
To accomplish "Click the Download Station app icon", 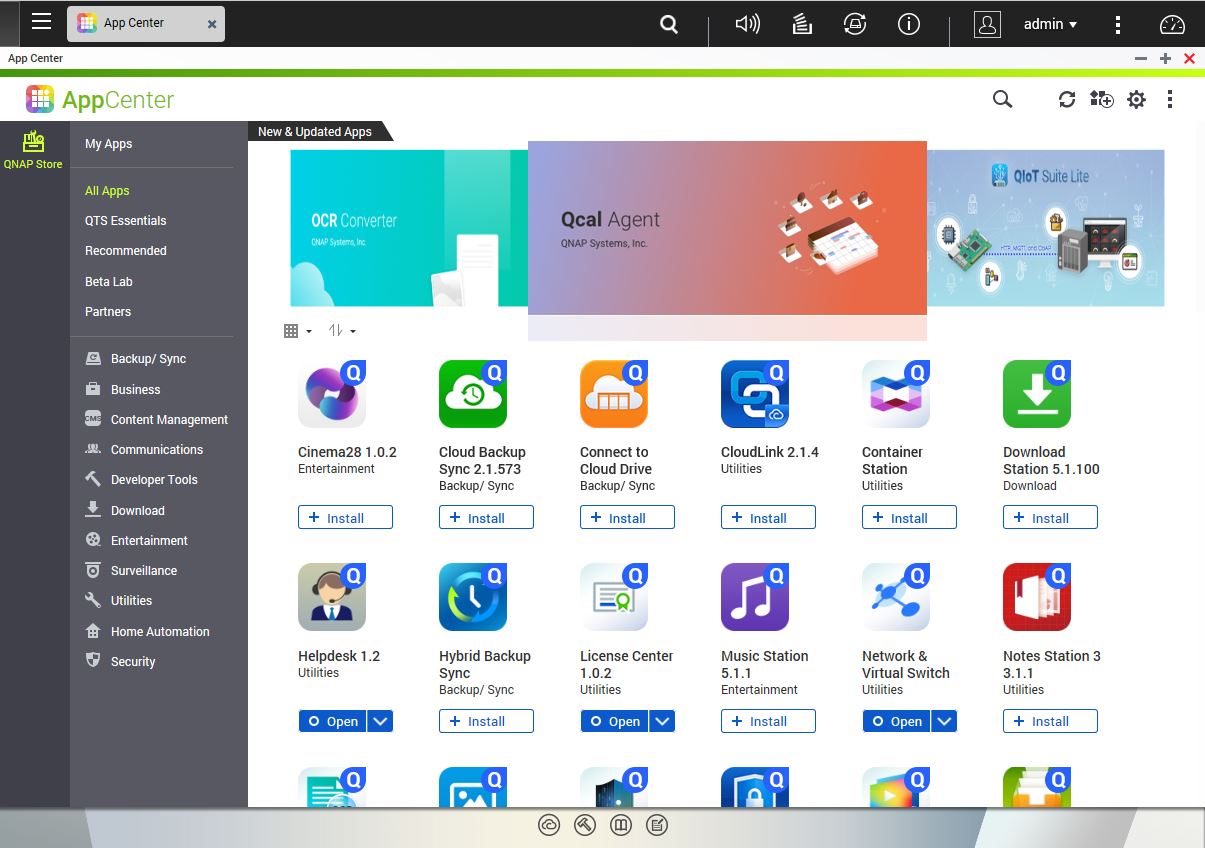I will (x=1037, y=394).
